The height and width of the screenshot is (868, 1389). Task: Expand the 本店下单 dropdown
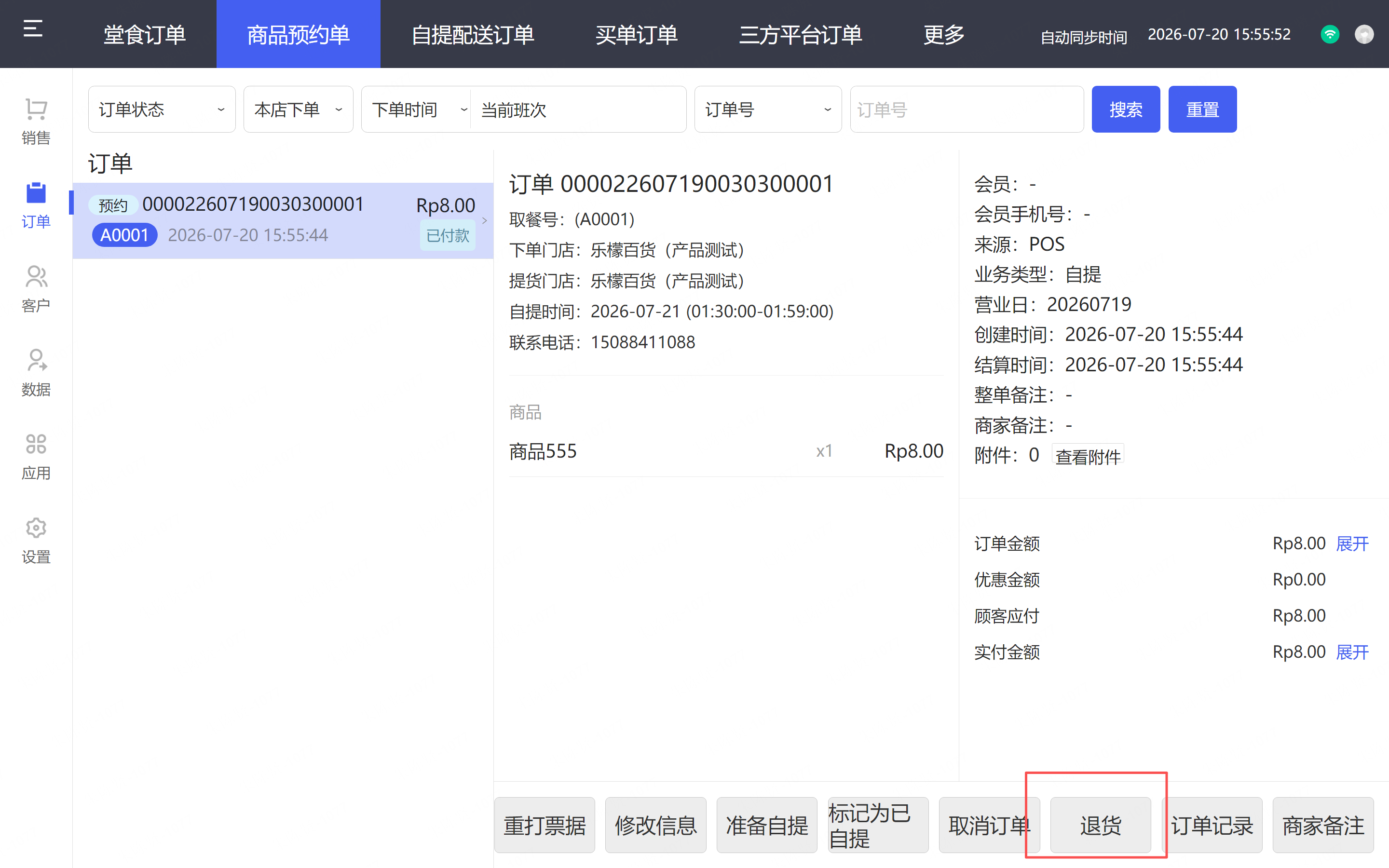tap(299, 109)
